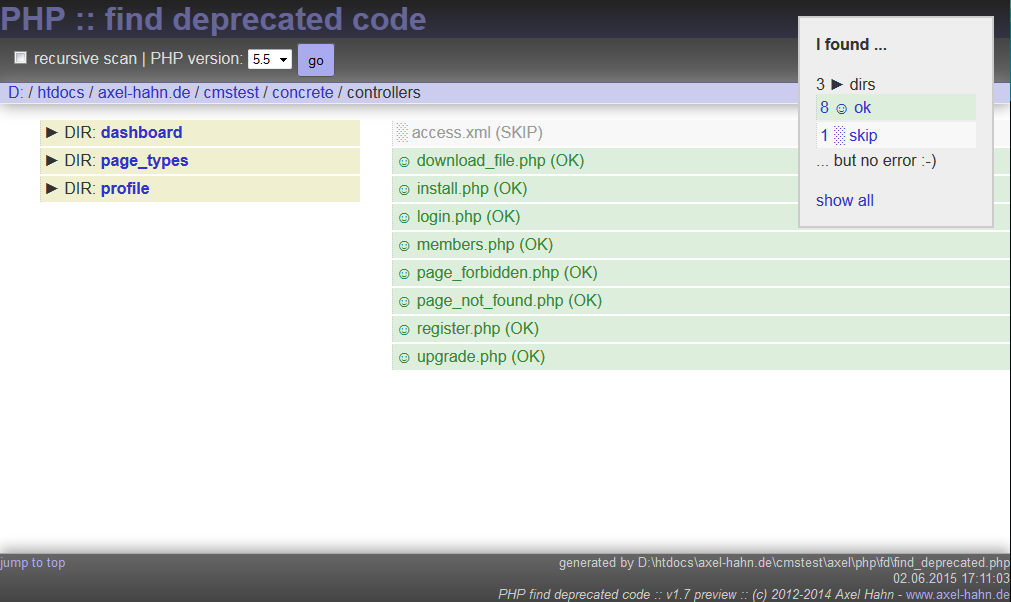Click the skip icon beside access.xml
Viewport: 1011px width, 602px height.
[402, 132]
